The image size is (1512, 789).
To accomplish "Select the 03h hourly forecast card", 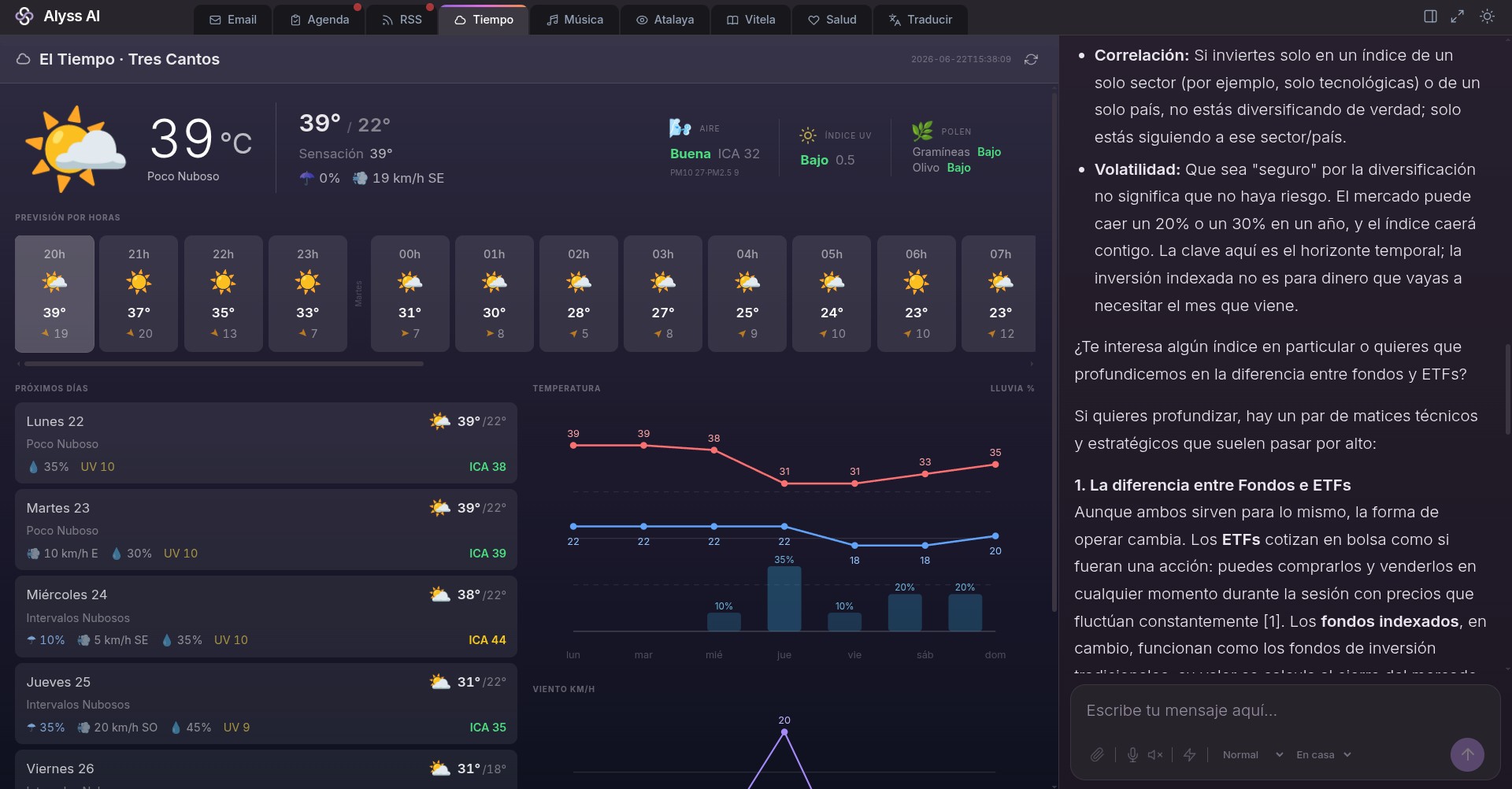I will point(663,293).
